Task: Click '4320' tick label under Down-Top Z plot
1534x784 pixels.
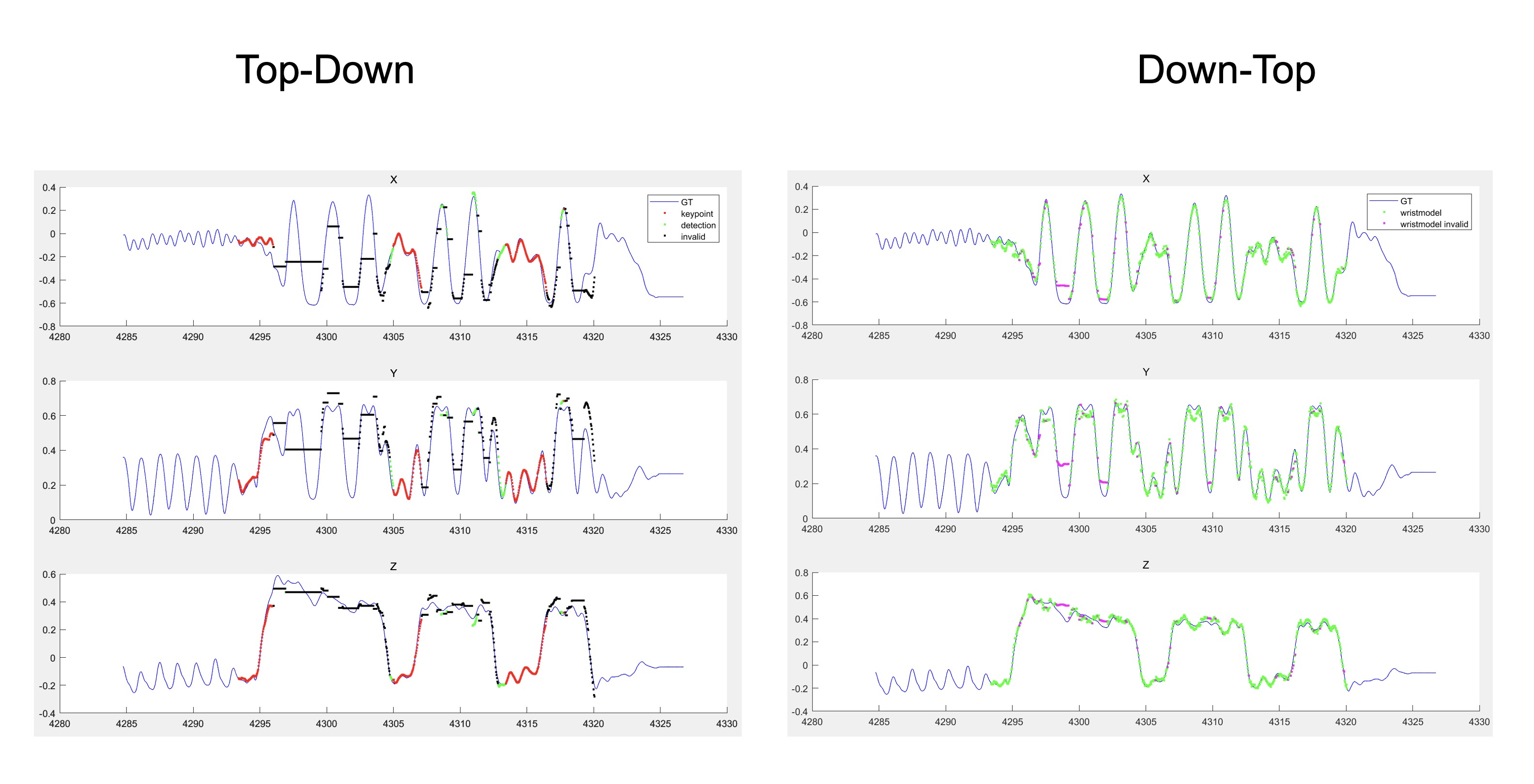Action: point(1345,722)
